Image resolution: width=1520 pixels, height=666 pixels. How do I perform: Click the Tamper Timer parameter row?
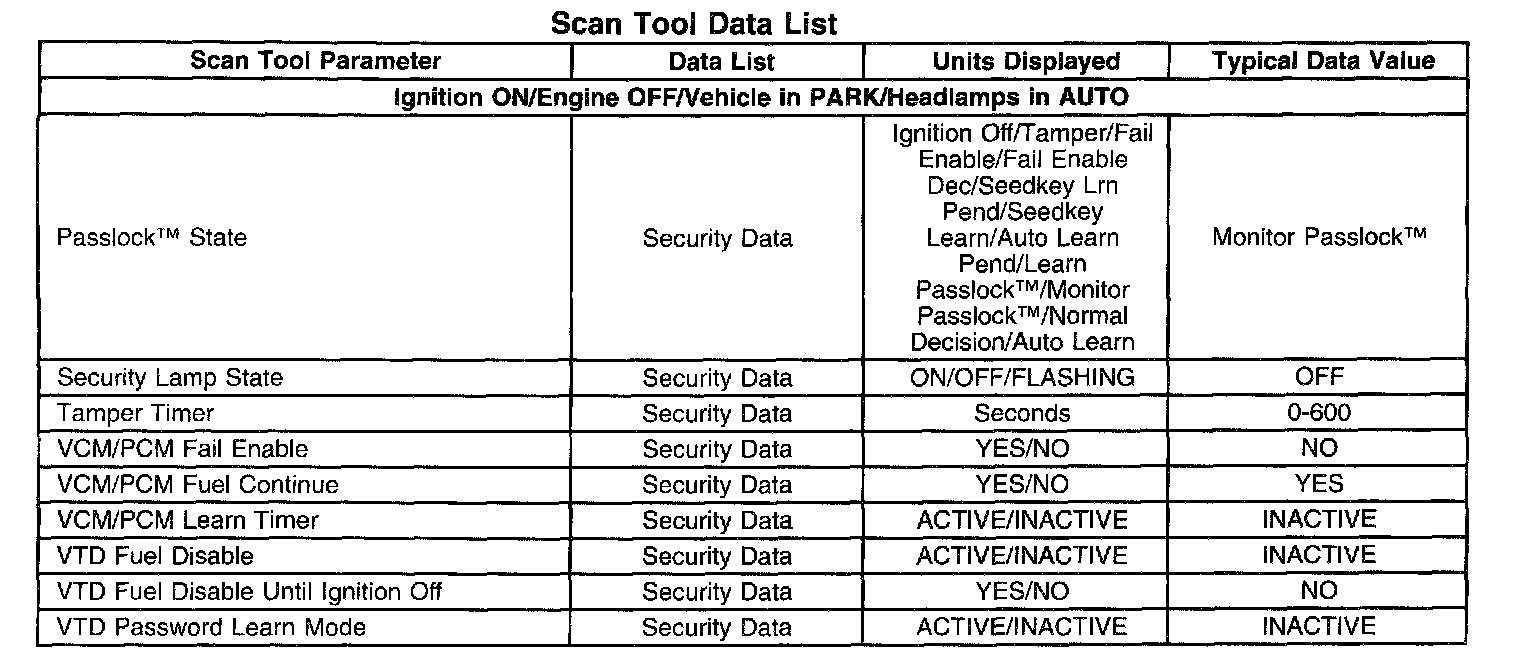136,413
